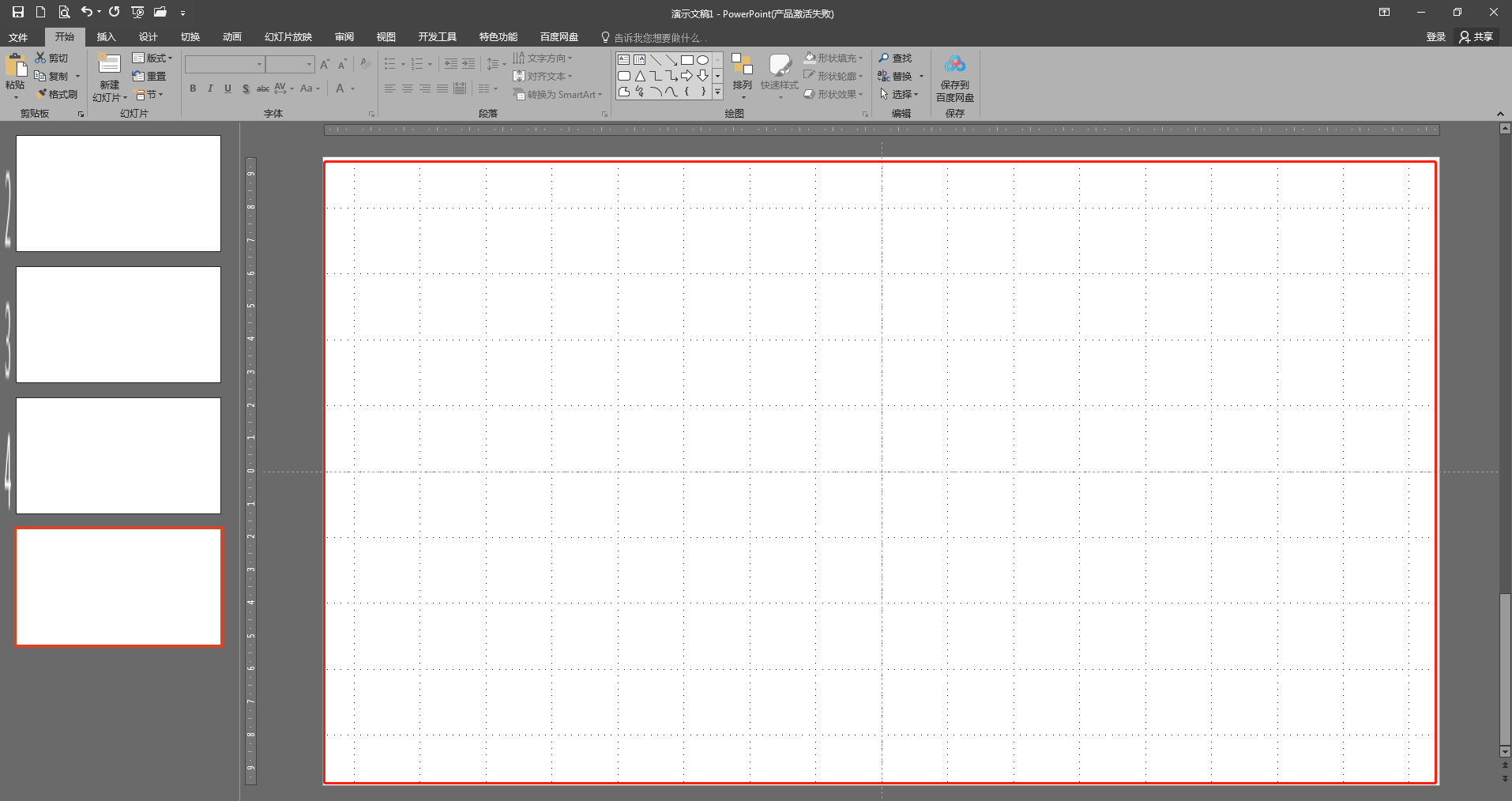Open the 选择 select dropdown
1512x801 pixels.
point(899,95)
